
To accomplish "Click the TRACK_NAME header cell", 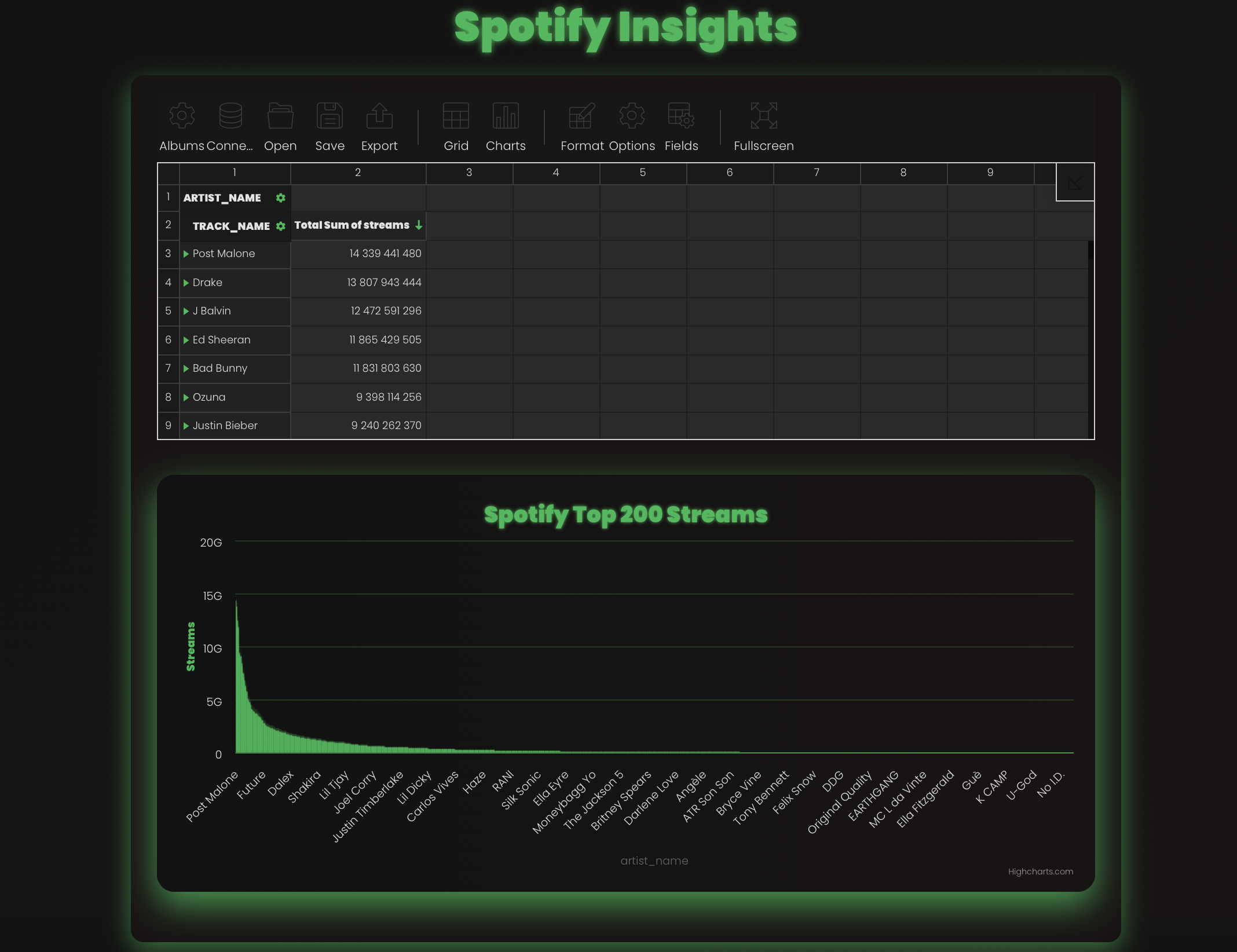I will 235,226.
